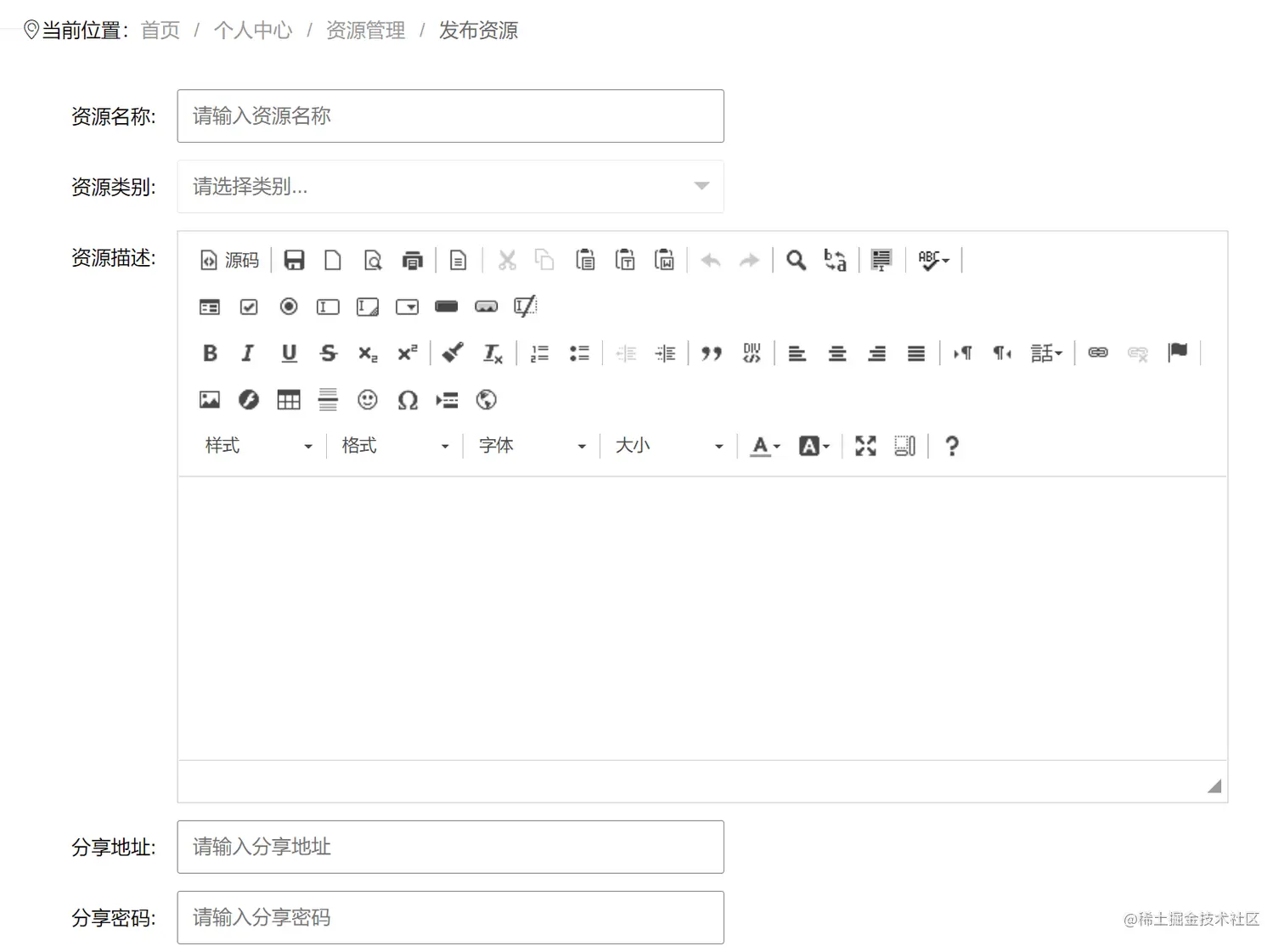The image size is (1284, 952).
Task: Toggle Block Quote formatting
Action: coord(712,353)
